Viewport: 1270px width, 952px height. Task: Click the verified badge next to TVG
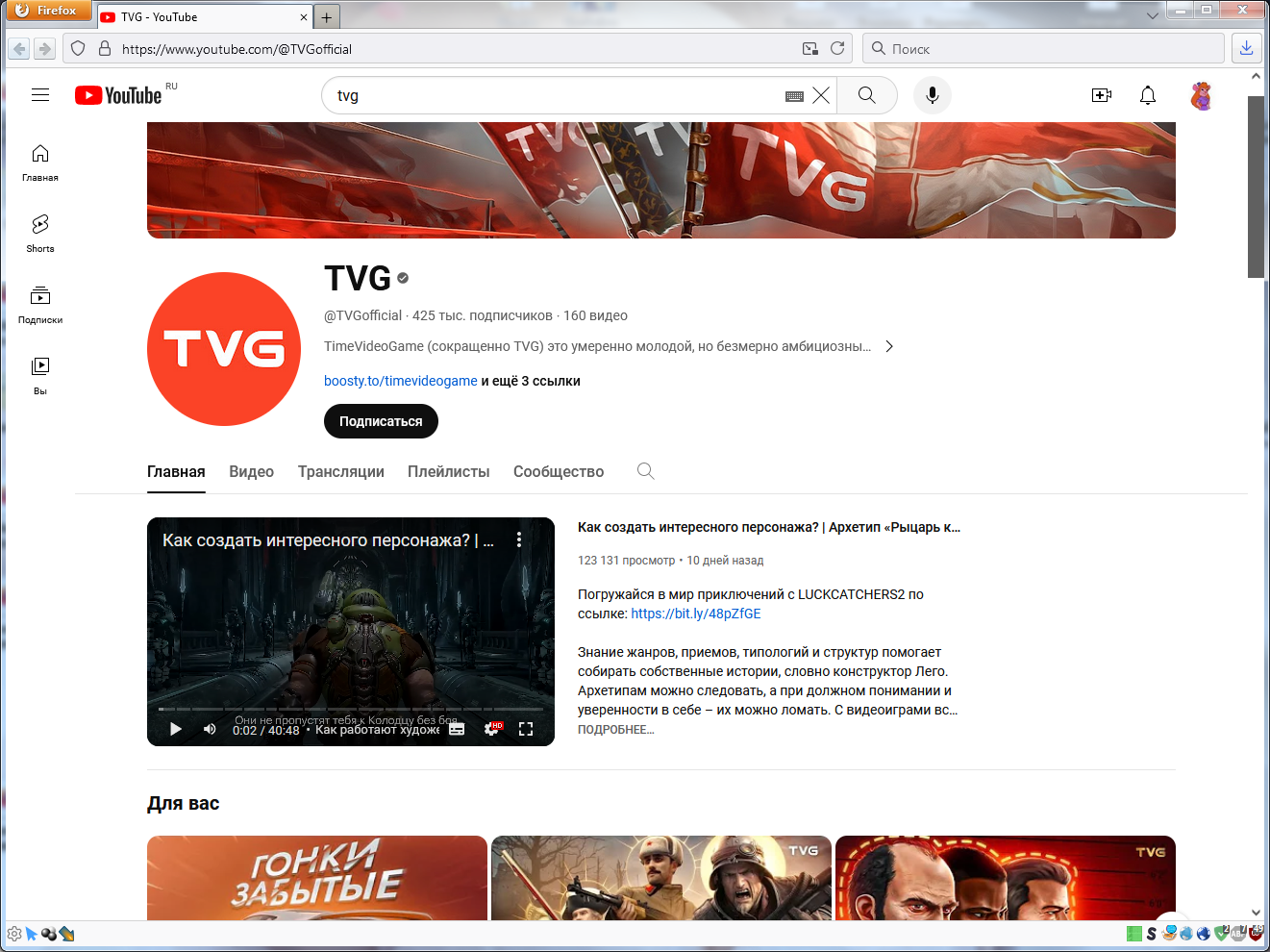(x=403, y=278)
